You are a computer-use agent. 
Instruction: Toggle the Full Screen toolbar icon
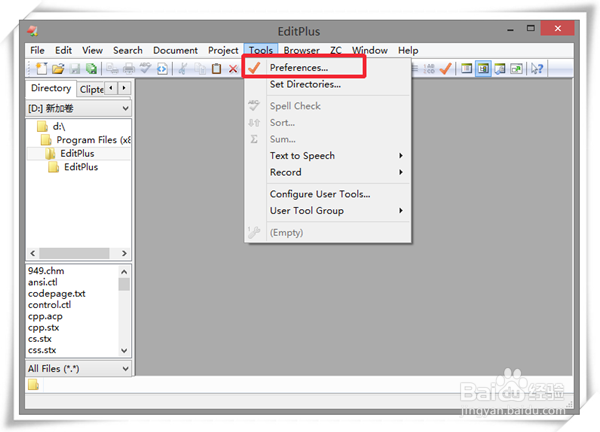[517, 69]
